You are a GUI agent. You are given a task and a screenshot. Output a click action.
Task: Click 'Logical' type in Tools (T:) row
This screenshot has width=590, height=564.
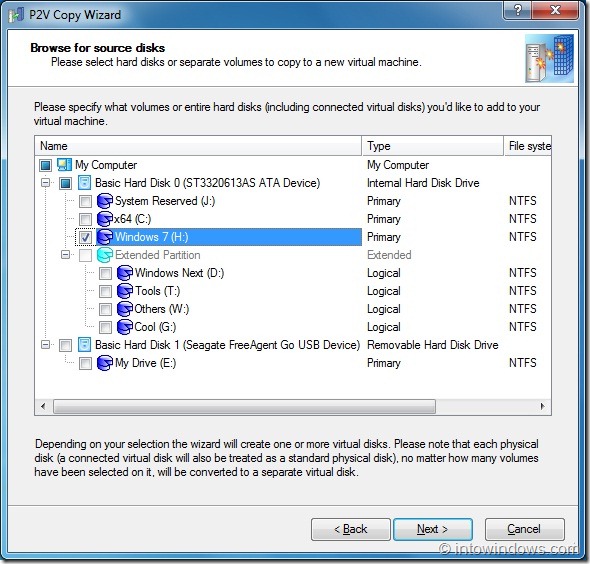(x=384, y=291)
